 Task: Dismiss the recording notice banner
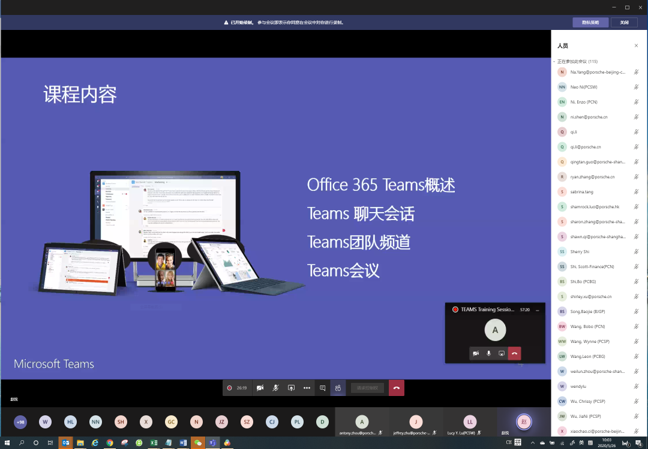[x=624, y=22]
